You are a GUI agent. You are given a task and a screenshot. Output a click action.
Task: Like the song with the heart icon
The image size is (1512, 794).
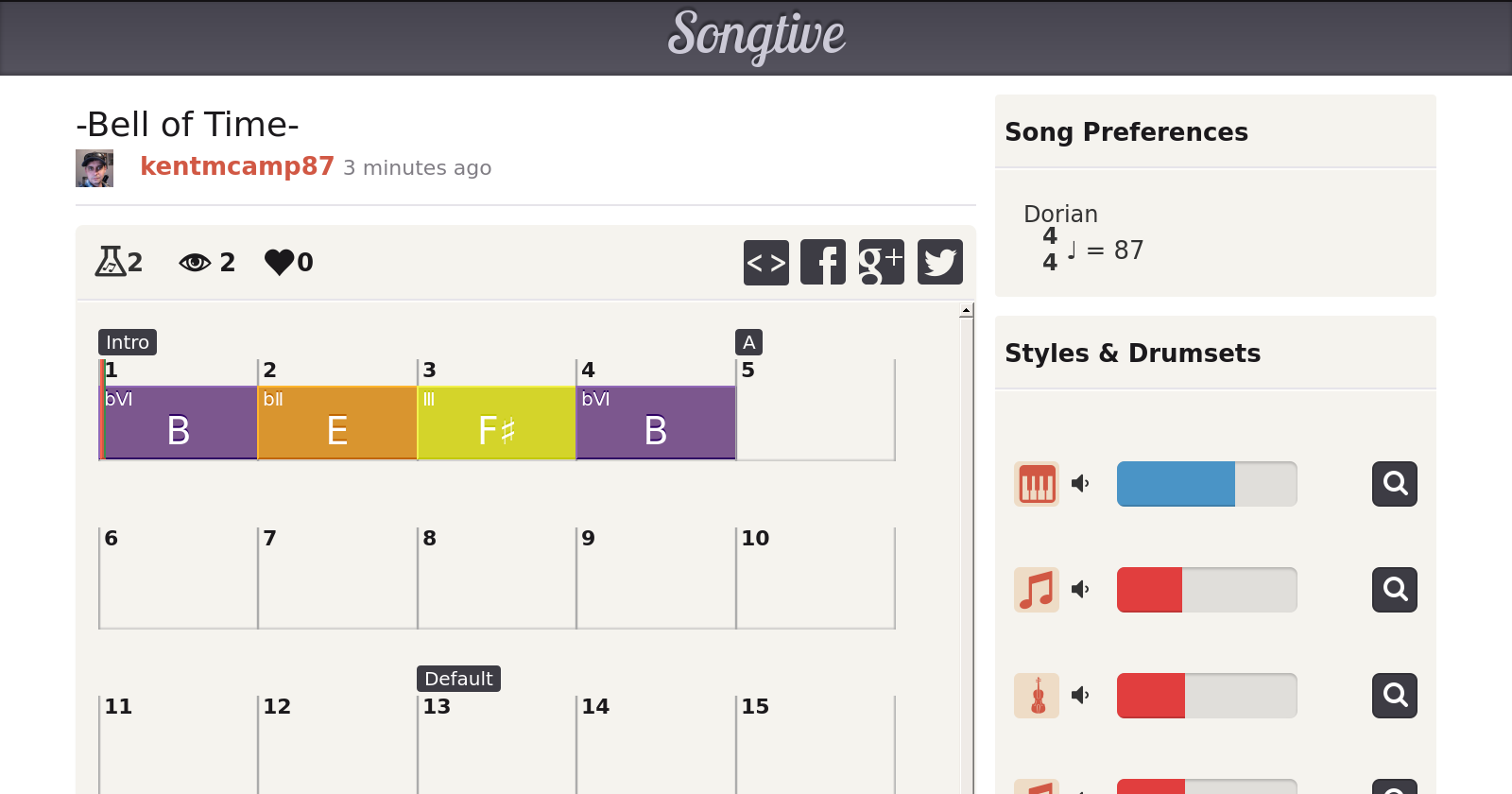point(280,262)
